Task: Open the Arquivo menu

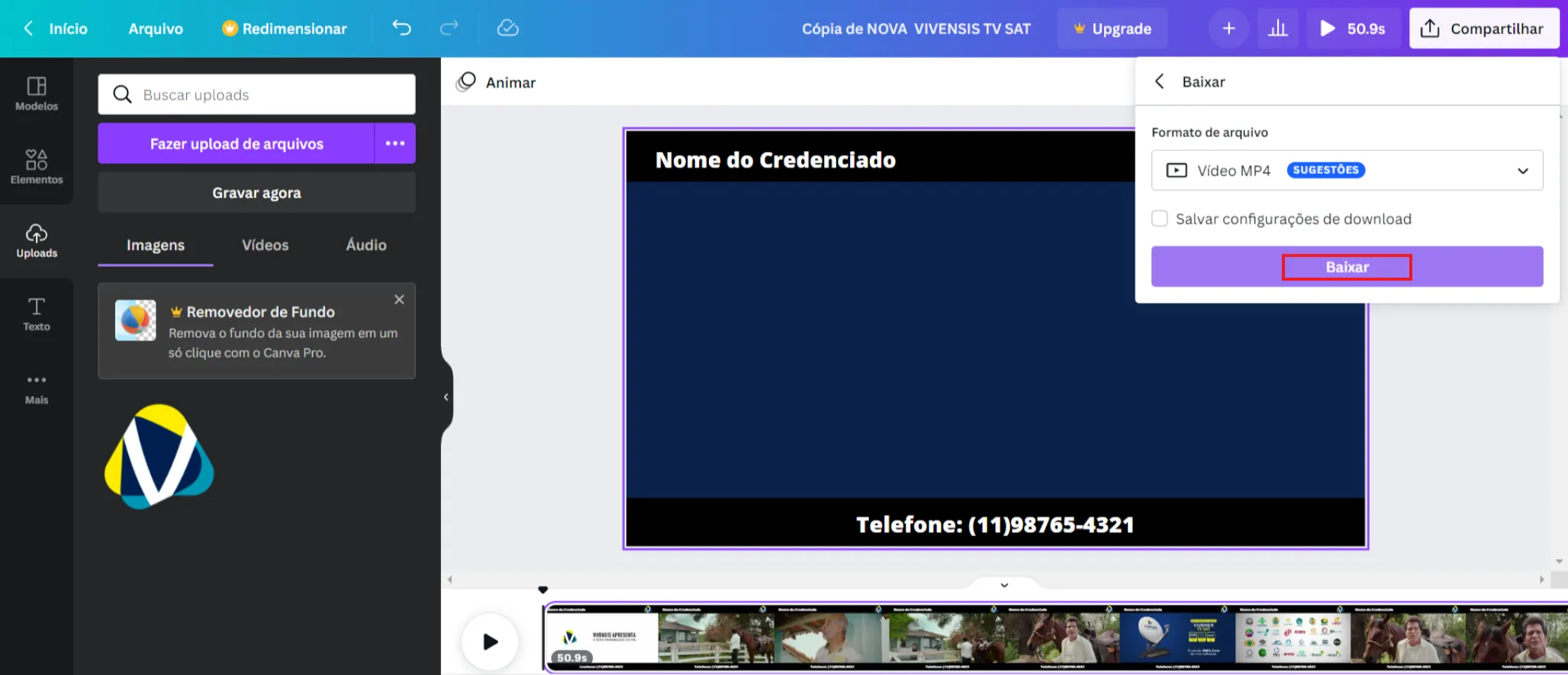Action: click(x=156, y=28)
